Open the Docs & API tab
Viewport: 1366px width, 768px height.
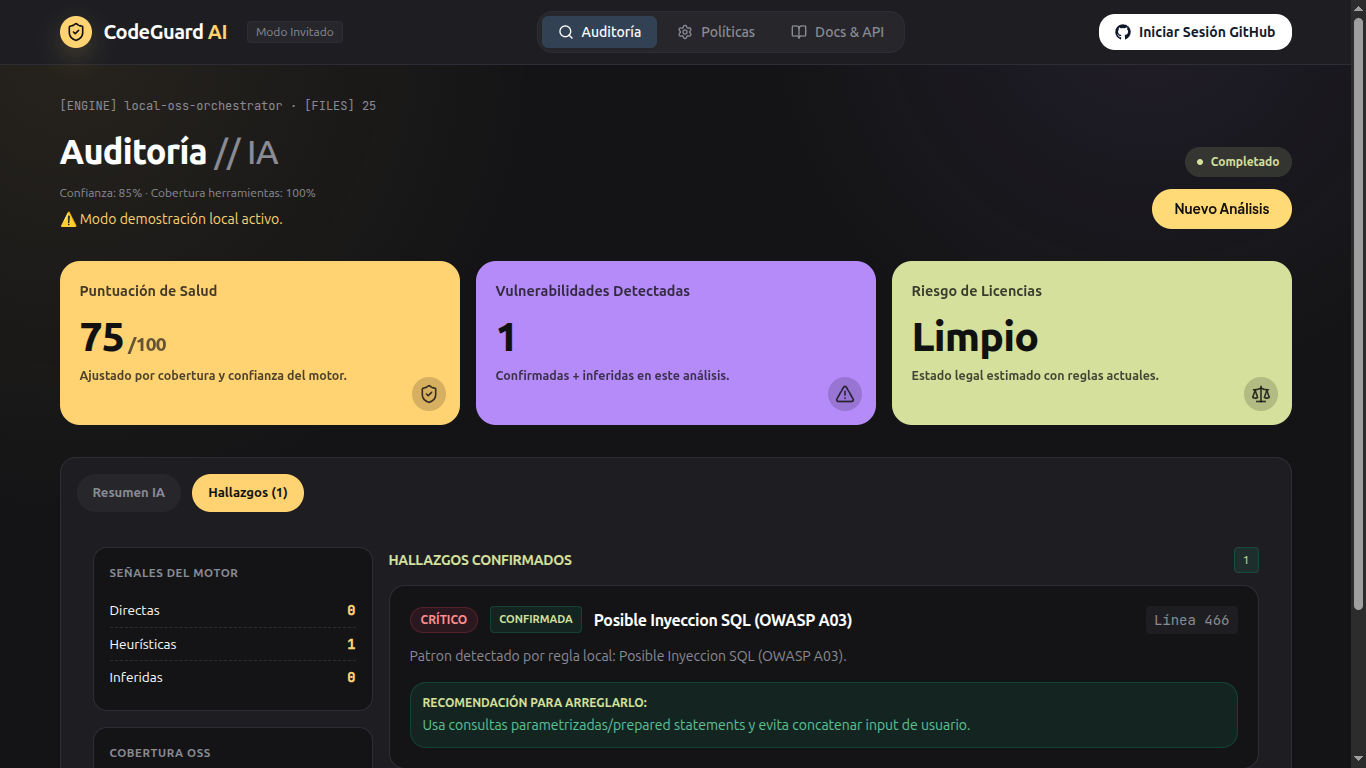click(x=837, y=32)
